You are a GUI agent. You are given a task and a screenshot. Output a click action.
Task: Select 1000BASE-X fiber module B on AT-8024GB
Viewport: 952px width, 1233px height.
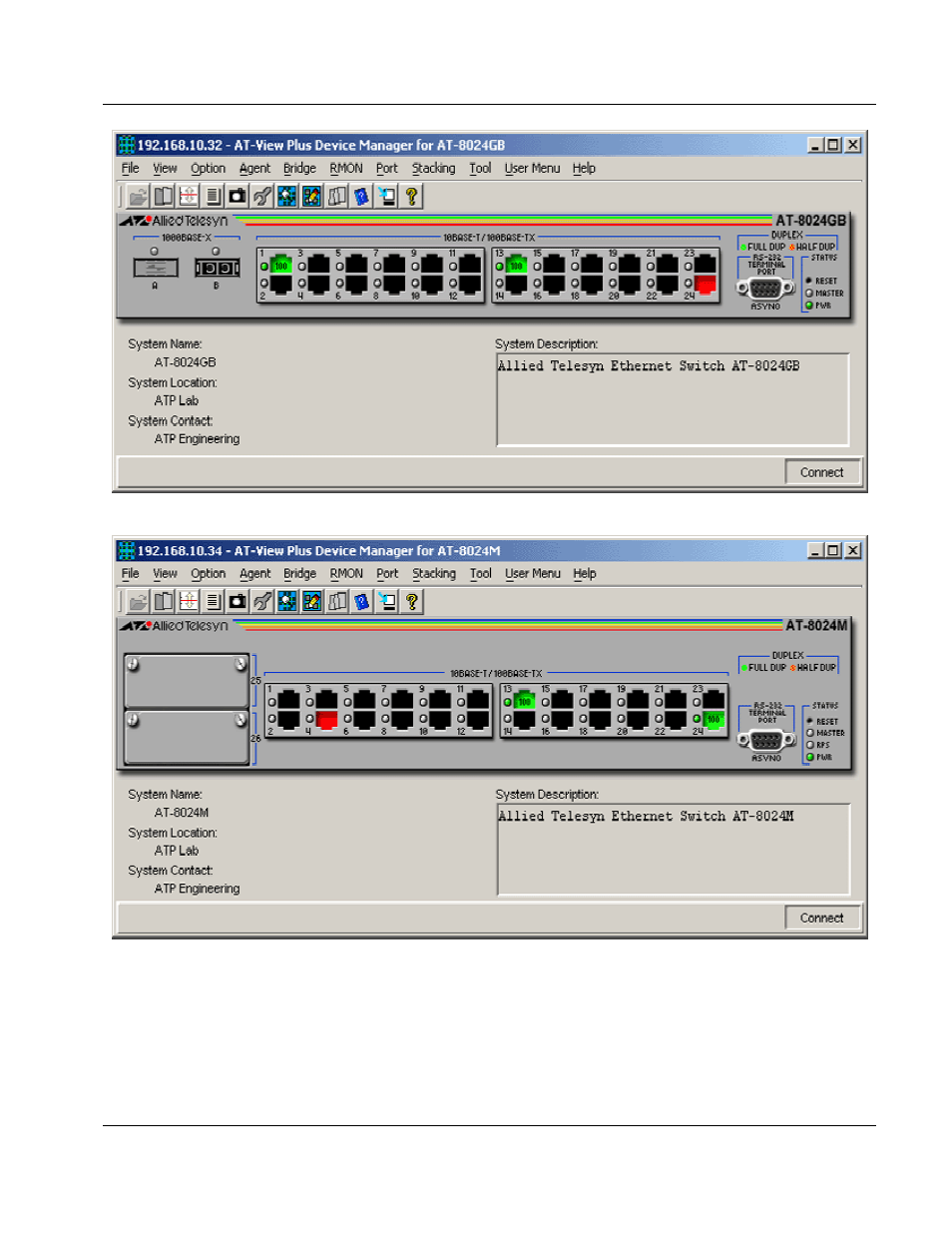point(217,268)
